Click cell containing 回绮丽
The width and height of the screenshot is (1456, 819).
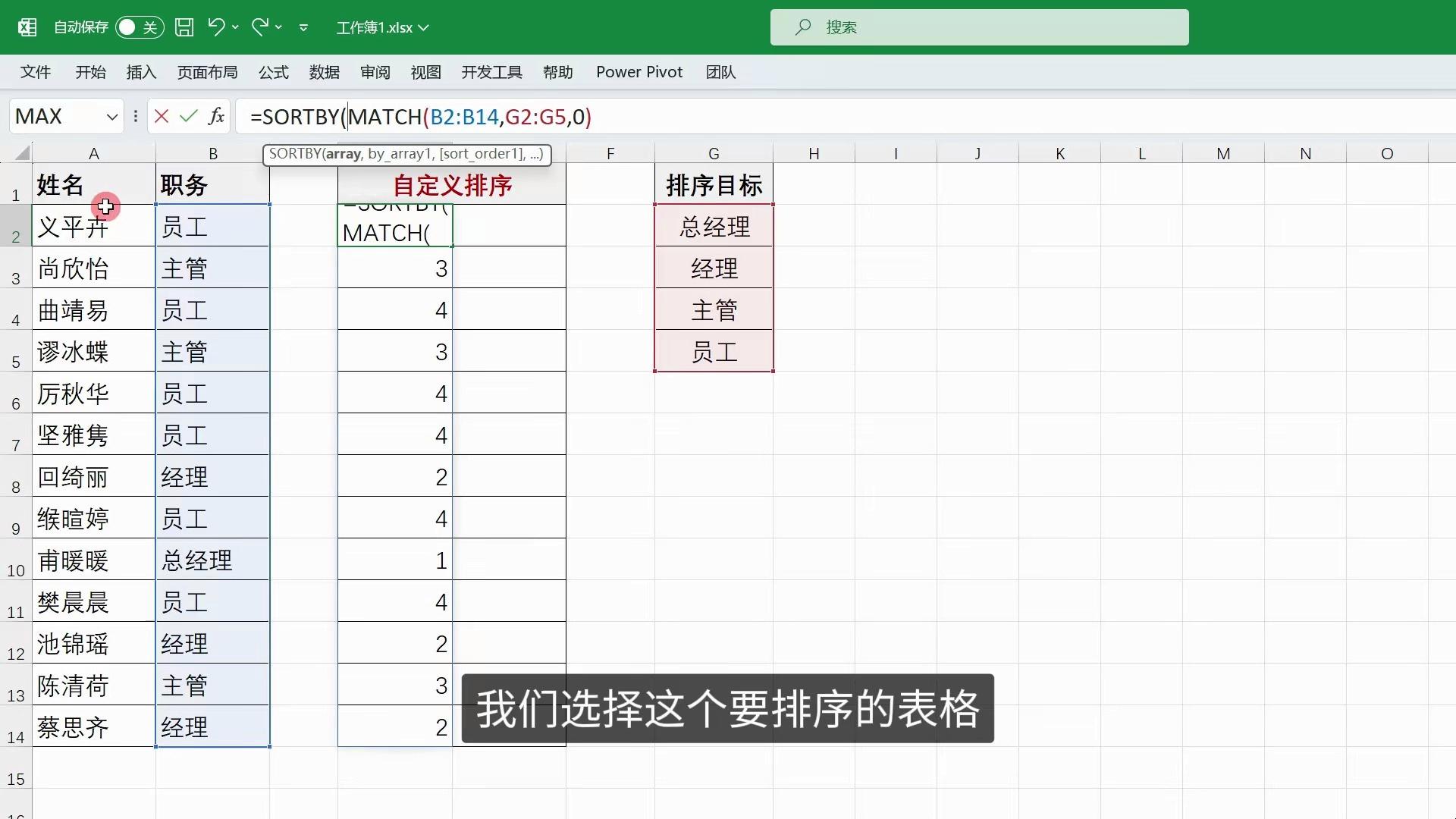coord(94,476)
